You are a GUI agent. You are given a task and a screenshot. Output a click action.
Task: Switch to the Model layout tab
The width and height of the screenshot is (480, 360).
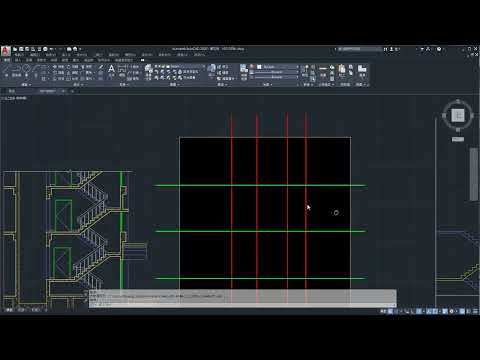tap(9, 310)
